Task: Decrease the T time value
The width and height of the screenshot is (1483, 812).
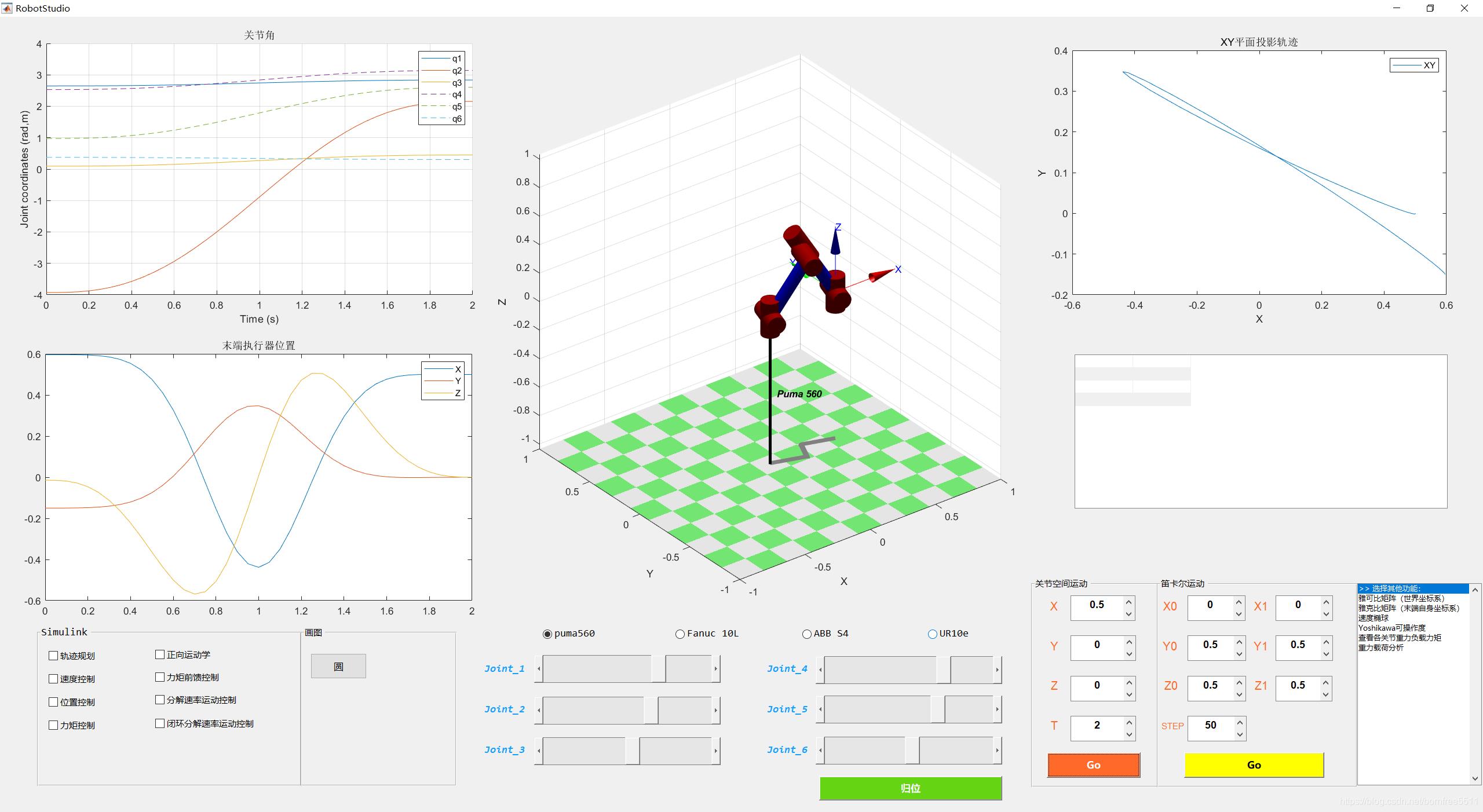Action: (1128, 734)
